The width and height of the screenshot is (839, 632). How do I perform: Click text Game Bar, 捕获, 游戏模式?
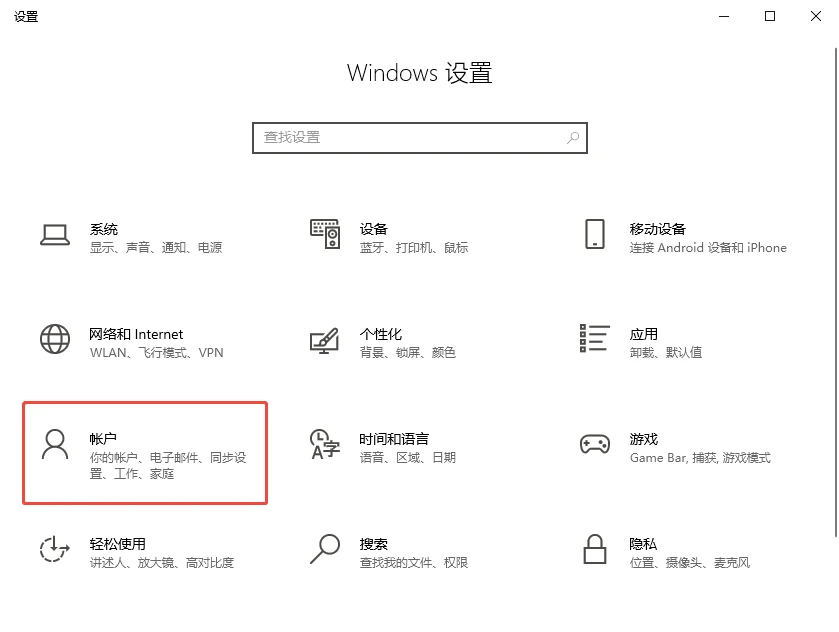700,458
